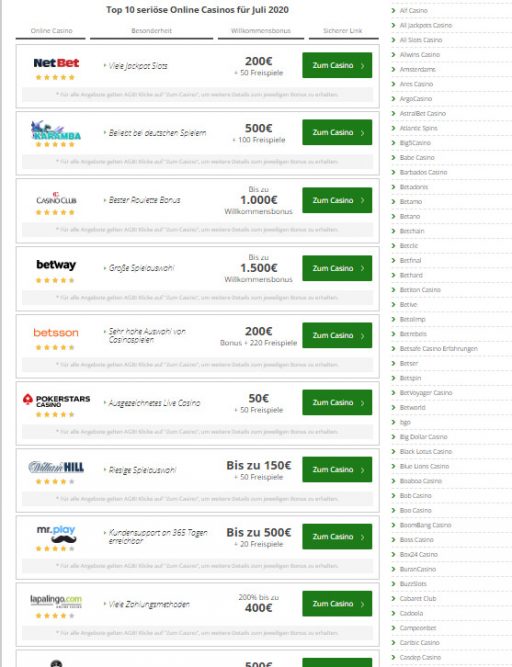Click the 1.500€ betway Willkommensbonus text
Viewport: 512px width, 667px height.
(259, 268)
